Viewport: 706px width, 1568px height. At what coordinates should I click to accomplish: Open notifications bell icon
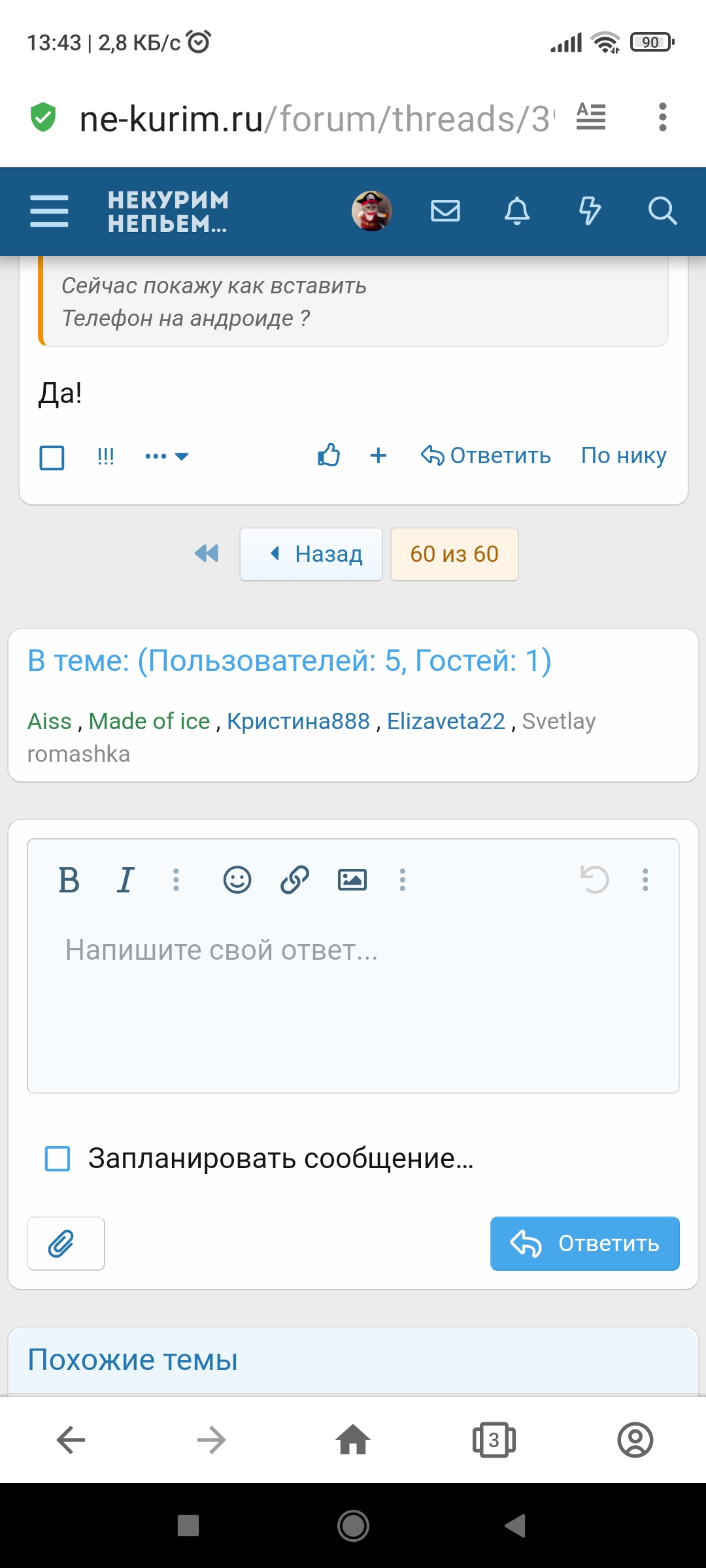pos(516,211)
